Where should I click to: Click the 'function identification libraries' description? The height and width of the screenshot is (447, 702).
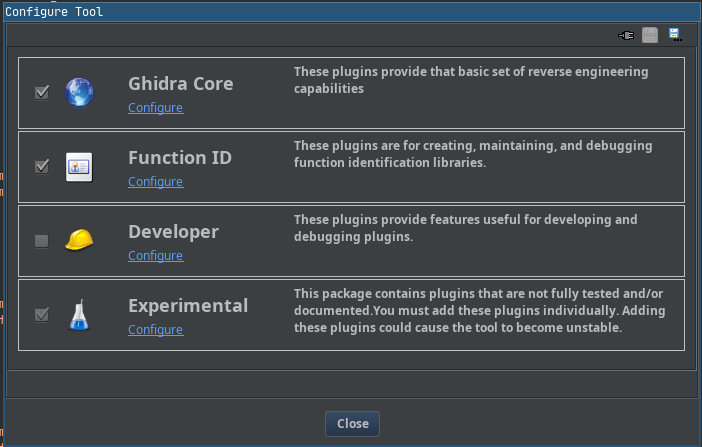point(473,154)
